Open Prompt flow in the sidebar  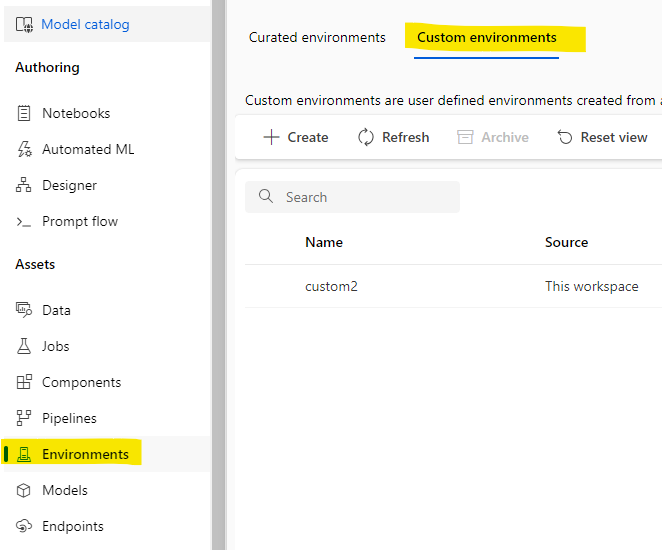coord(79,221)
